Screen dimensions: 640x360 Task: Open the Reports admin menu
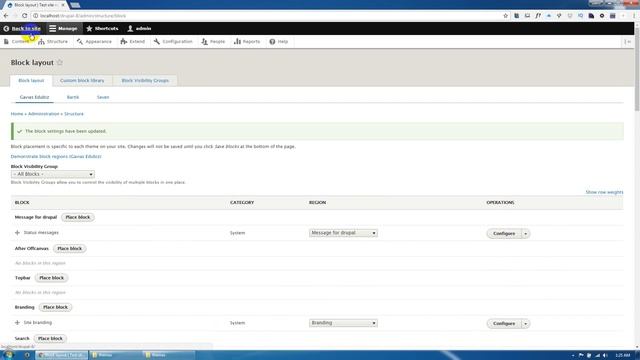pyautogui.click(x=247, y=42)
